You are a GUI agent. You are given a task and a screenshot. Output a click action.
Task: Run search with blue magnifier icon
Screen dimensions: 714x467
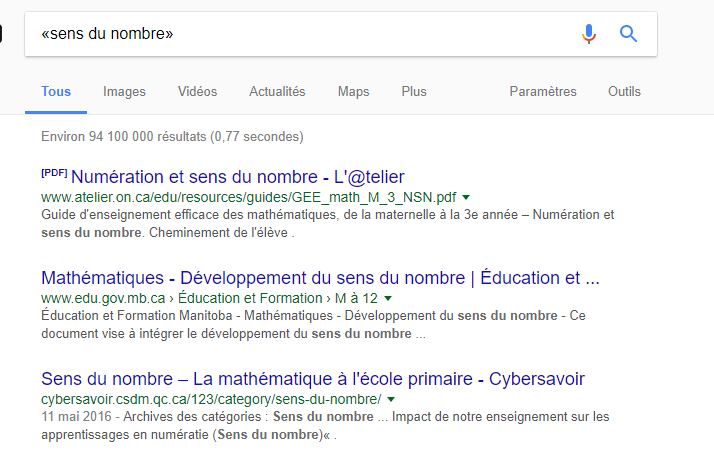(x=628, y=34)
